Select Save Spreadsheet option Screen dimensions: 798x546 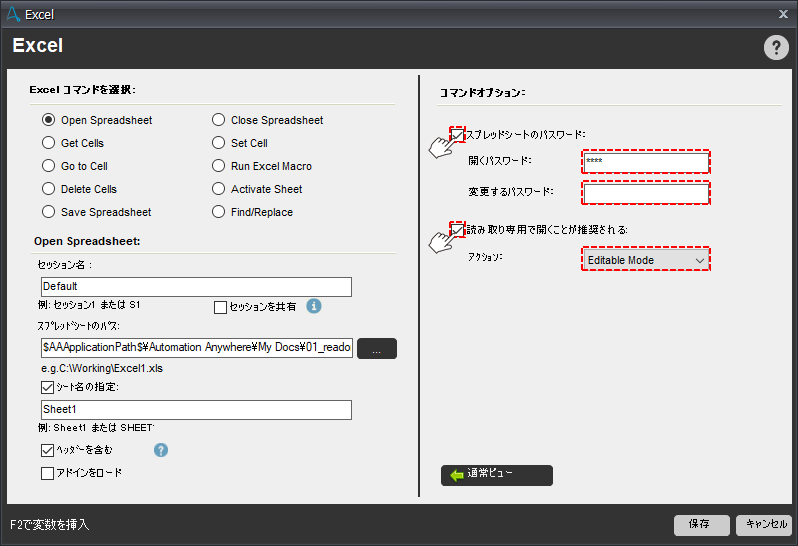point(48,212)
